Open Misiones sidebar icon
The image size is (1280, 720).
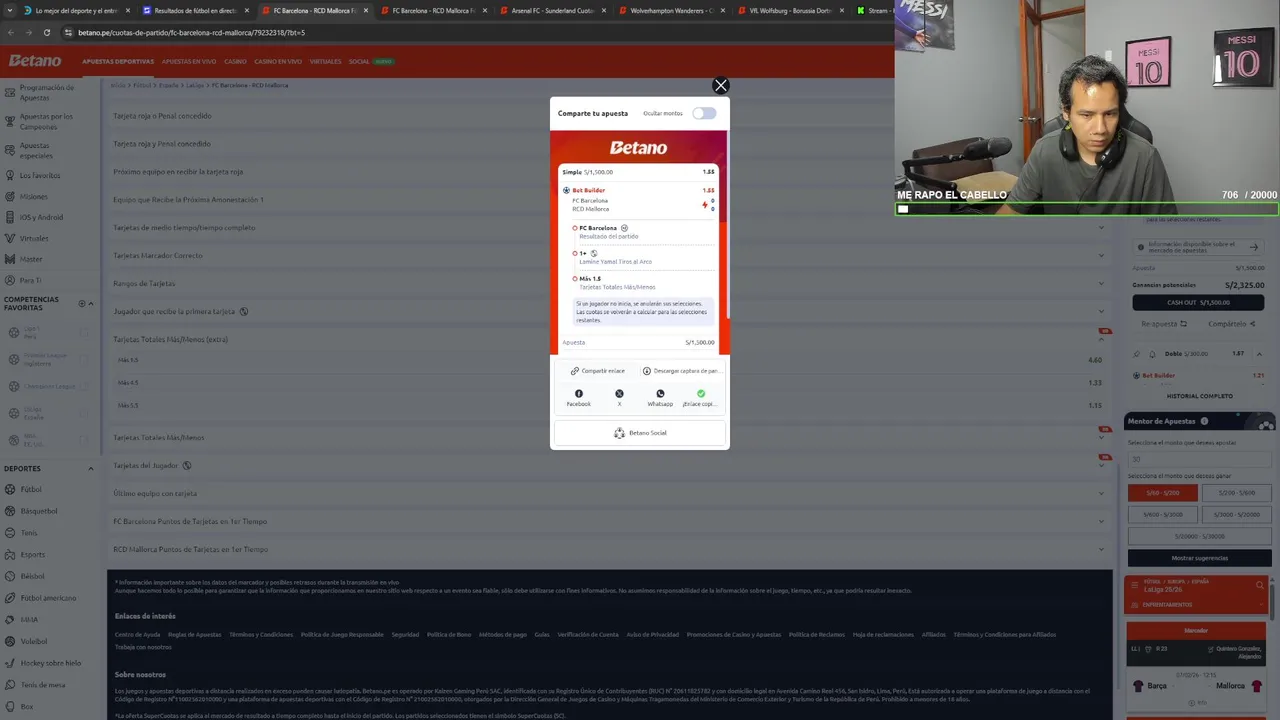[x=9, y=196]
